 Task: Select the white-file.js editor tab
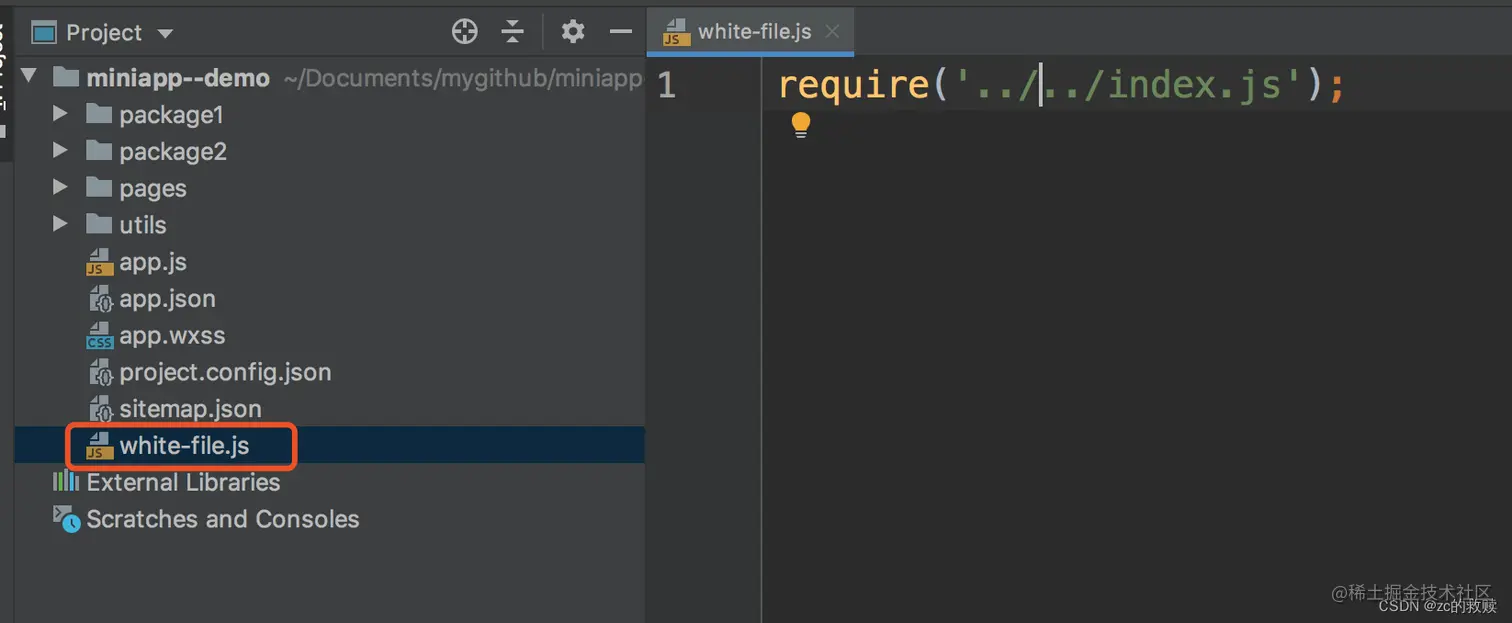(751, 31)
